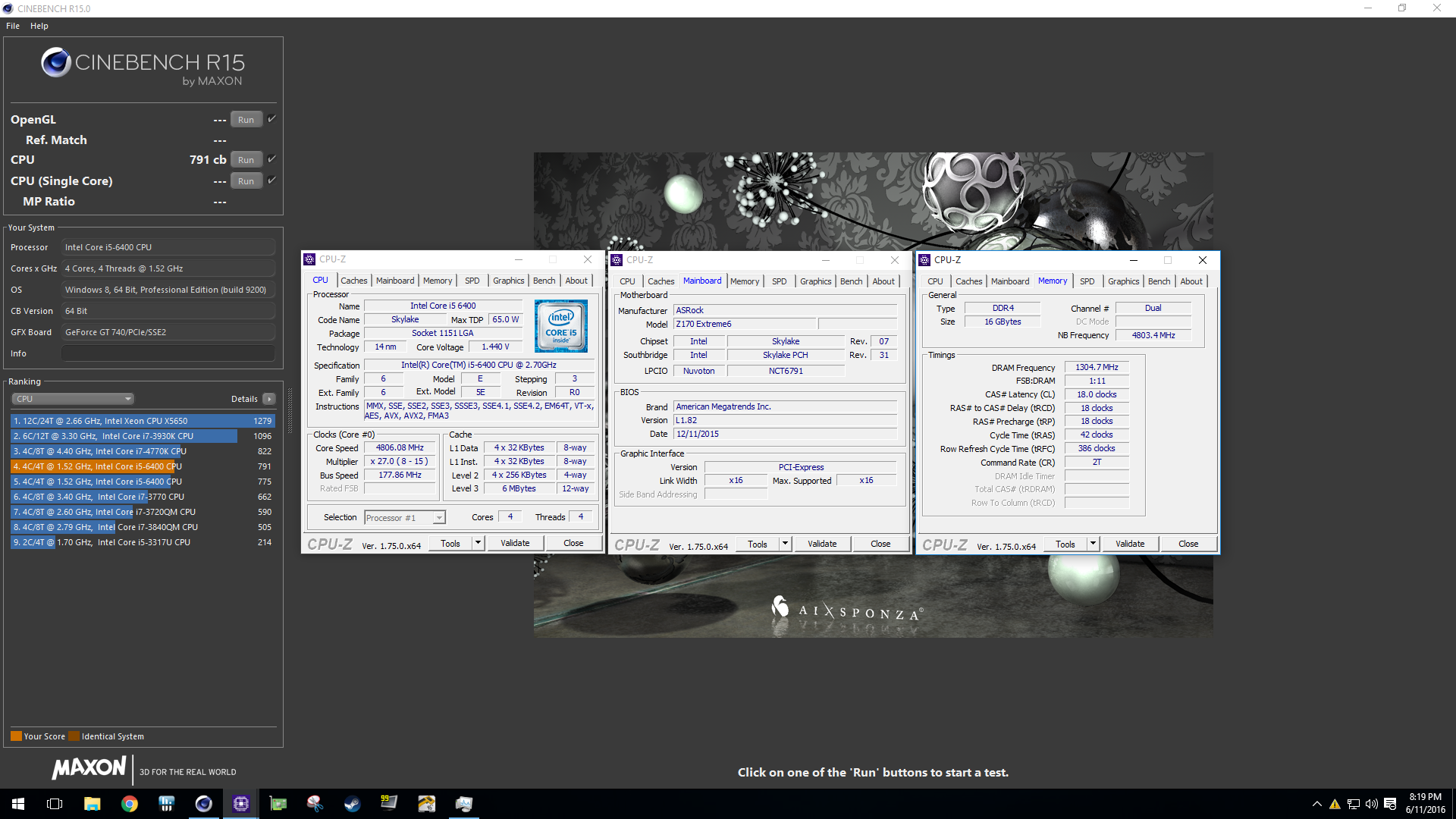This screenshot has width=1456, height=819.
Task: Click the Details label in Ranking panel
Action: click(244, 399)
